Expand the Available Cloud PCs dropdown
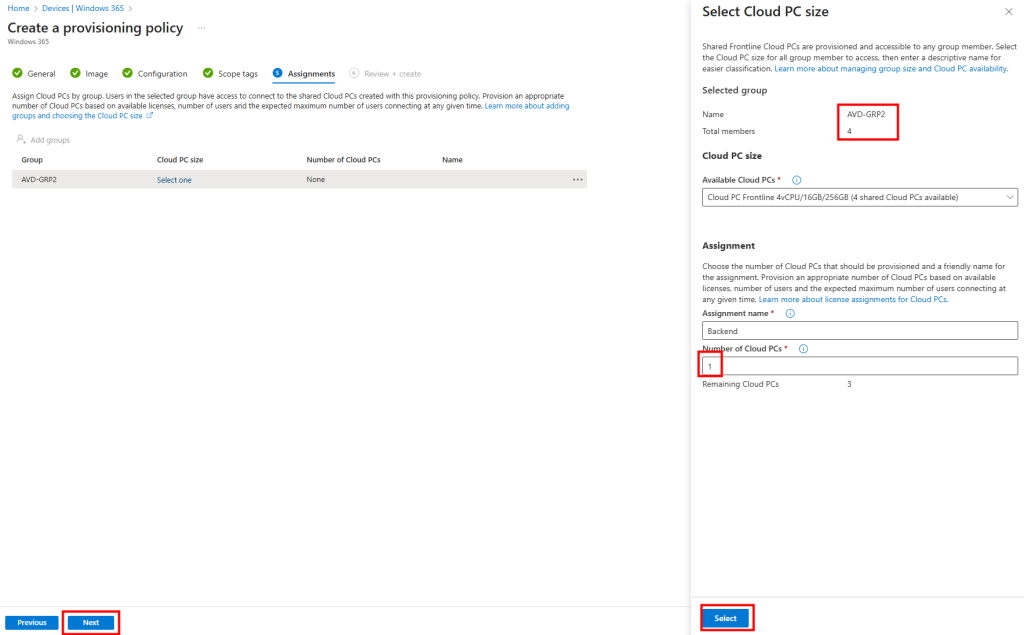 click(859, 197)
